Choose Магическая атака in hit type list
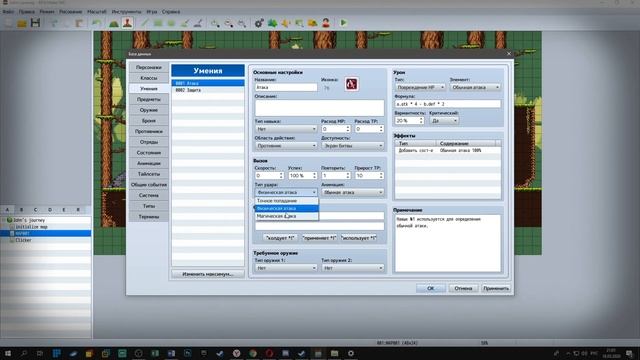The image size is (640, 360). 287,216
